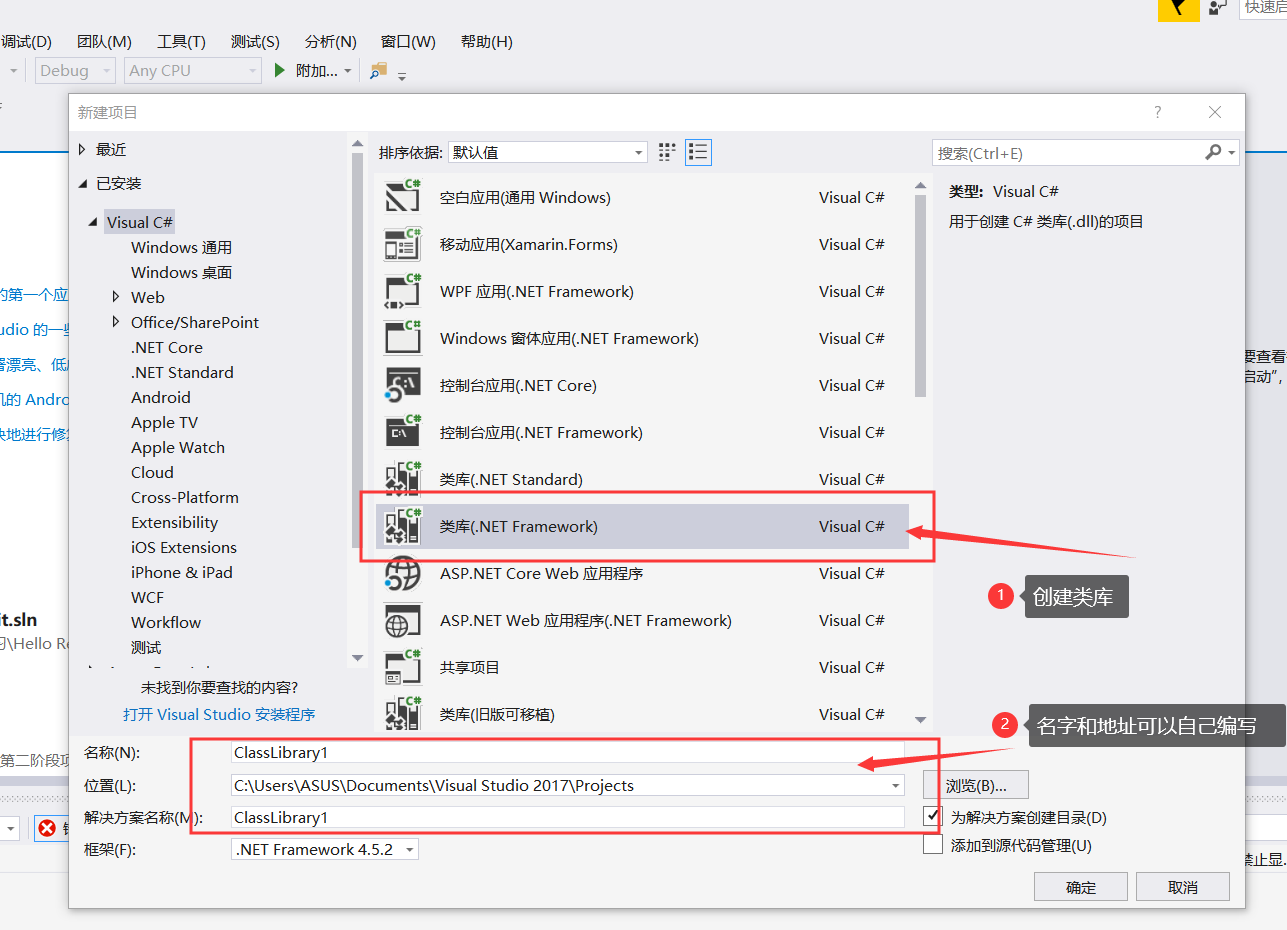Screen dimensions: 1287x930
Task: Select the Windows 窗体应用 template icon
Action: point(402,338)
